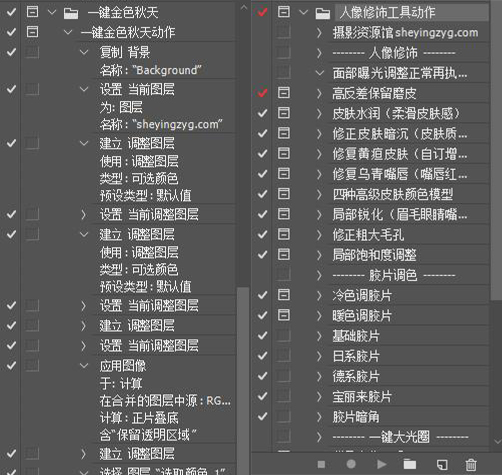The image size is (502, 475).
Task: Select the -------- 人像修饰 -------- separator action
Action: [394, 53]
